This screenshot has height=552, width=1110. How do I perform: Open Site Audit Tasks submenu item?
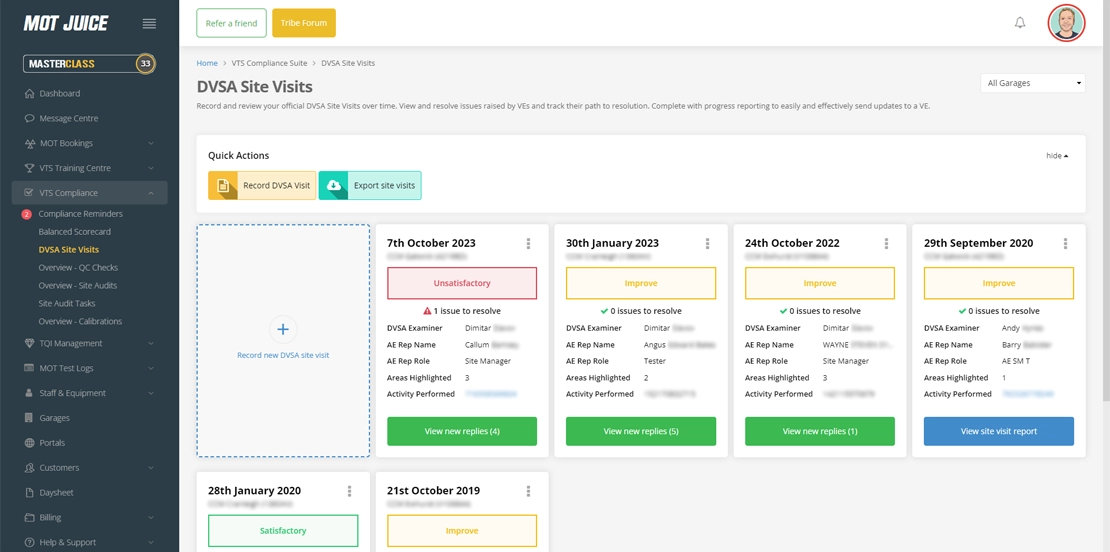click(67, 303)
